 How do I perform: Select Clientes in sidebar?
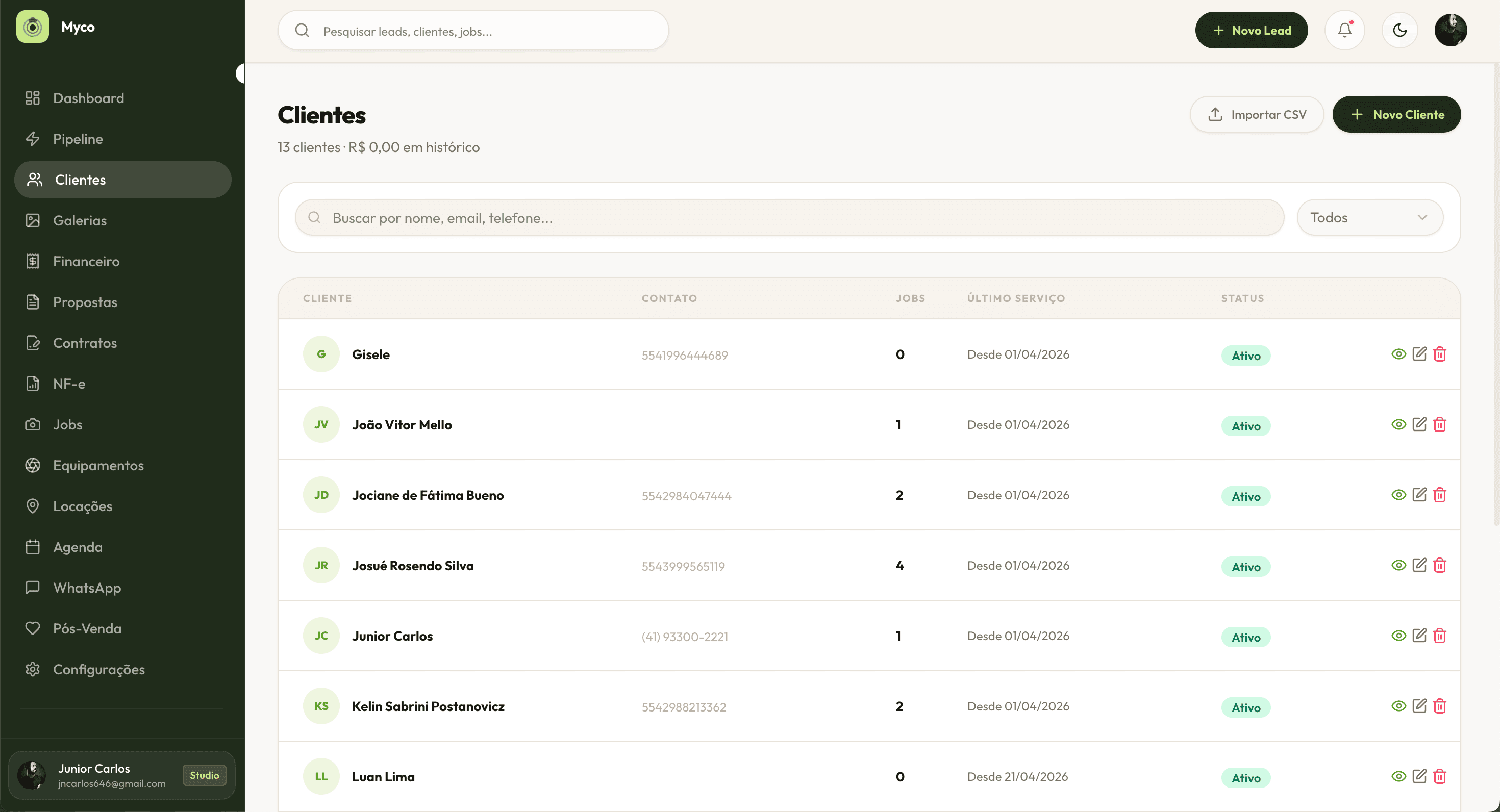[x=123, y=179]
